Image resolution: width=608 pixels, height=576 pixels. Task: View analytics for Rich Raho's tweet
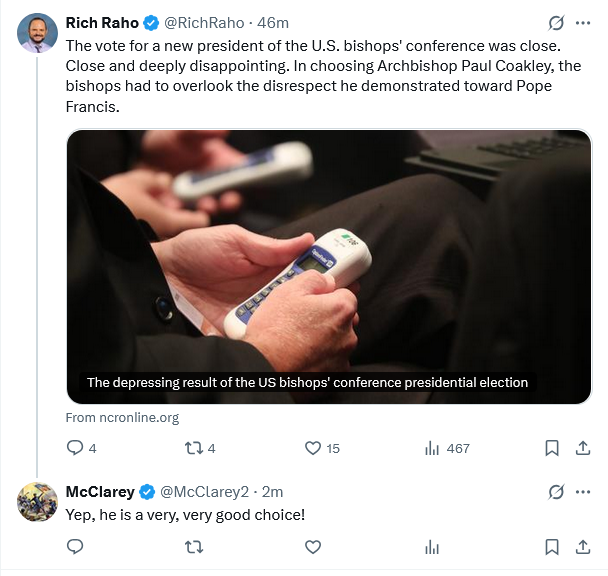432,448
